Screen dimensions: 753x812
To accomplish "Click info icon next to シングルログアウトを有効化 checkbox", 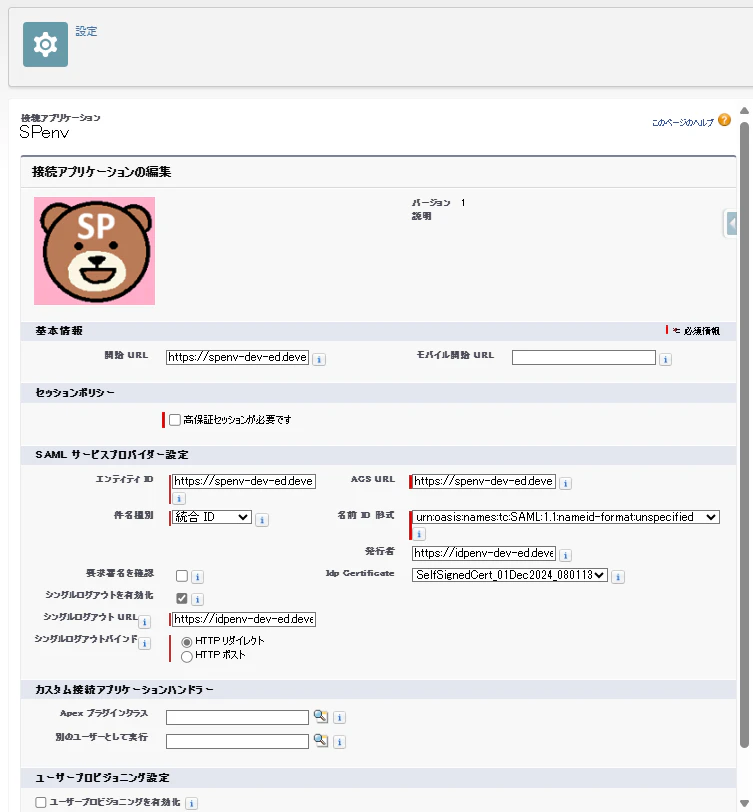I will click(197, 599).
